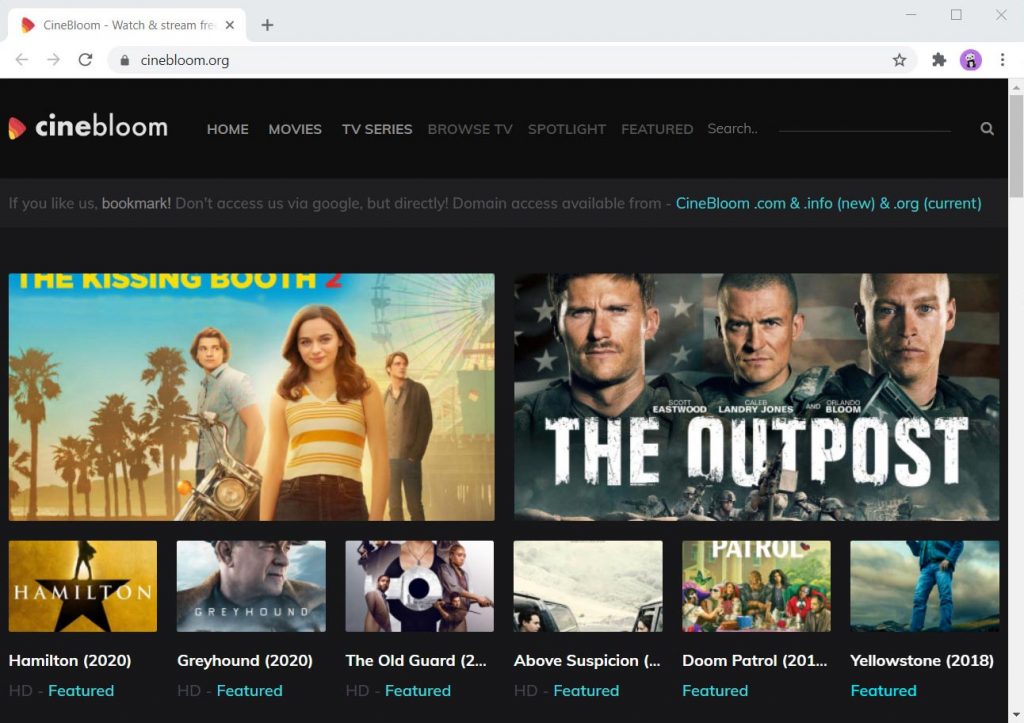The image size is (1024, 723).
Task: View site info via the lock icon
Action: [x=125, y=60]
